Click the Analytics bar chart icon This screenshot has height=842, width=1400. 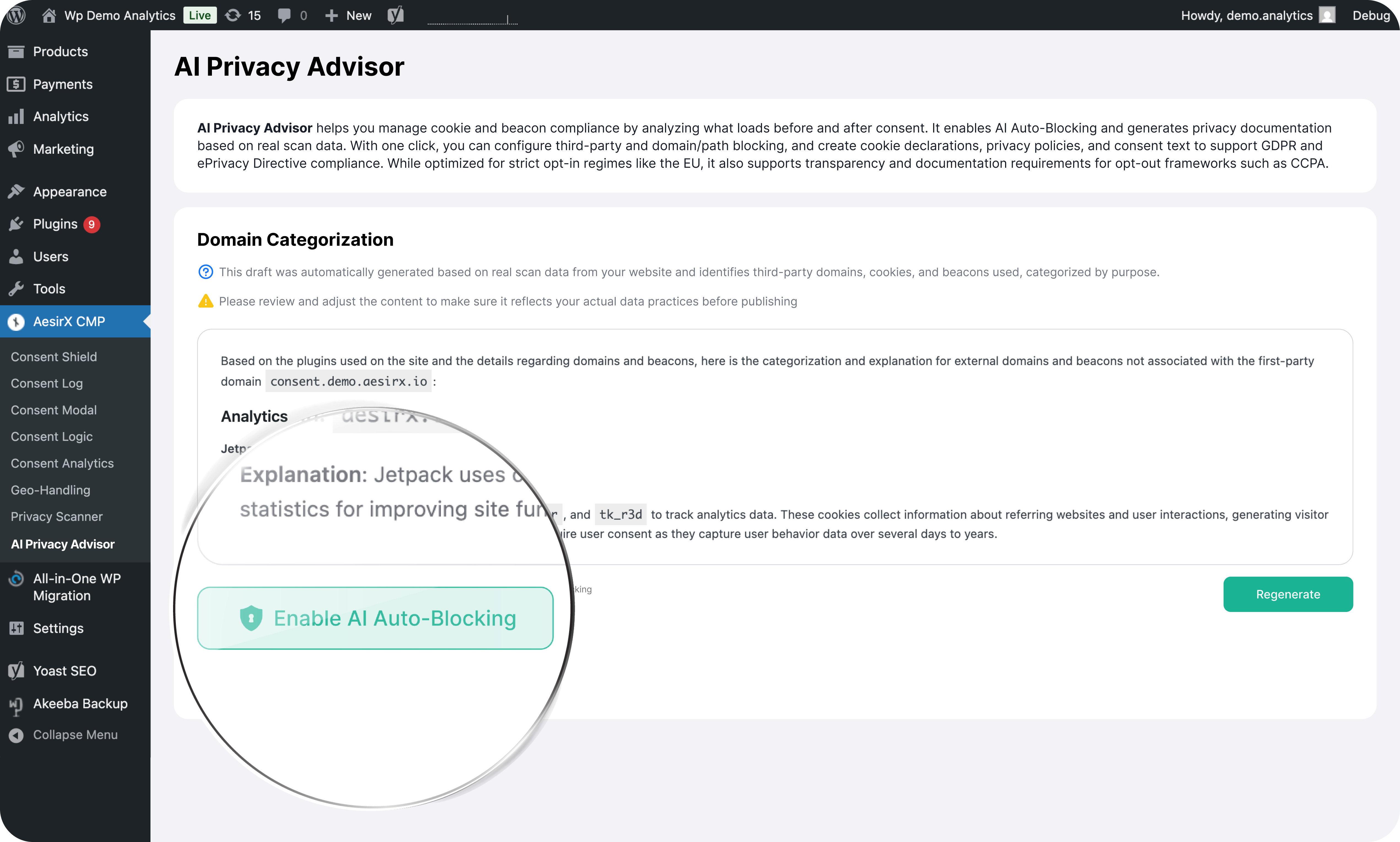click(16, 116)
